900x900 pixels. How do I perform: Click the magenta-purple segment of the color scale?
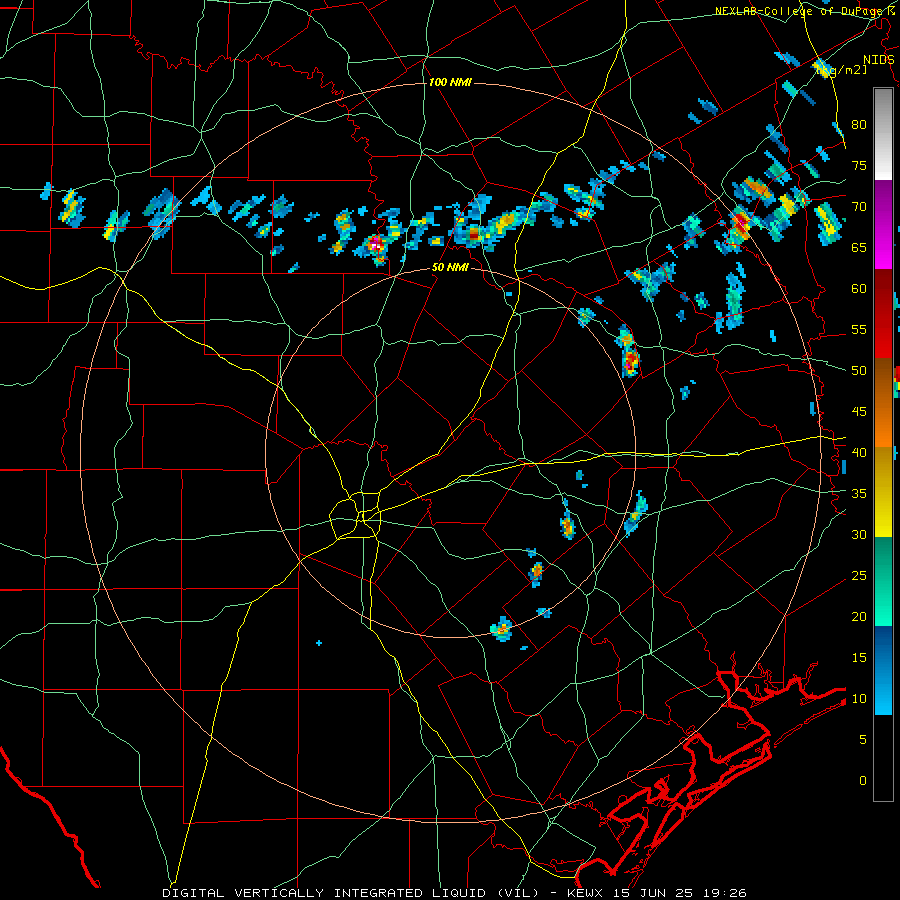(x=883, y=224)
